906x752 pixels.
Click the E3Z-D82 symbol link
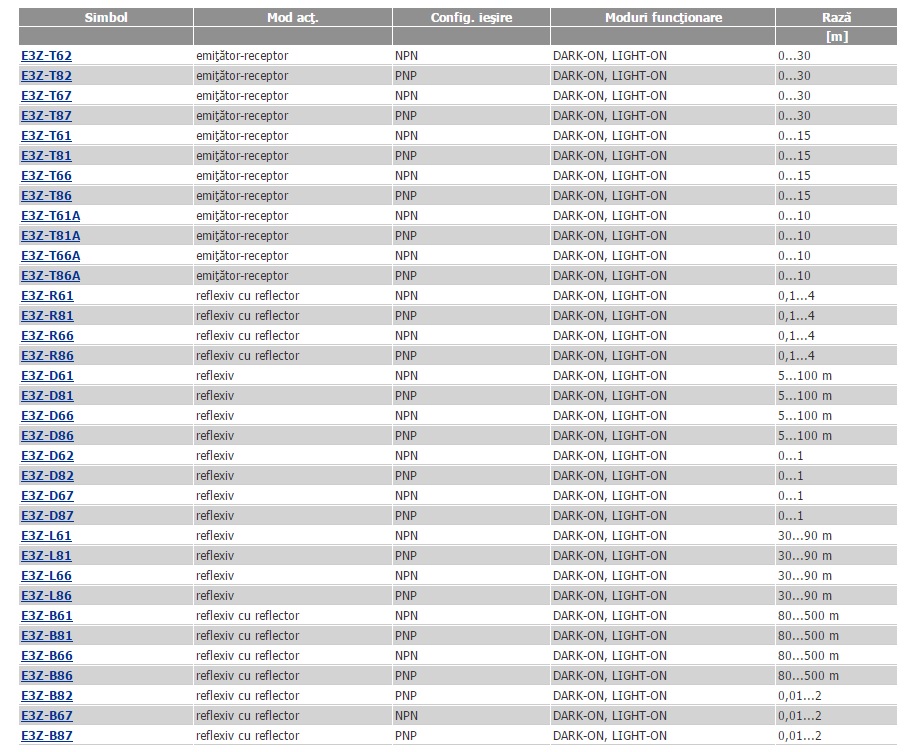coord(47,476)
